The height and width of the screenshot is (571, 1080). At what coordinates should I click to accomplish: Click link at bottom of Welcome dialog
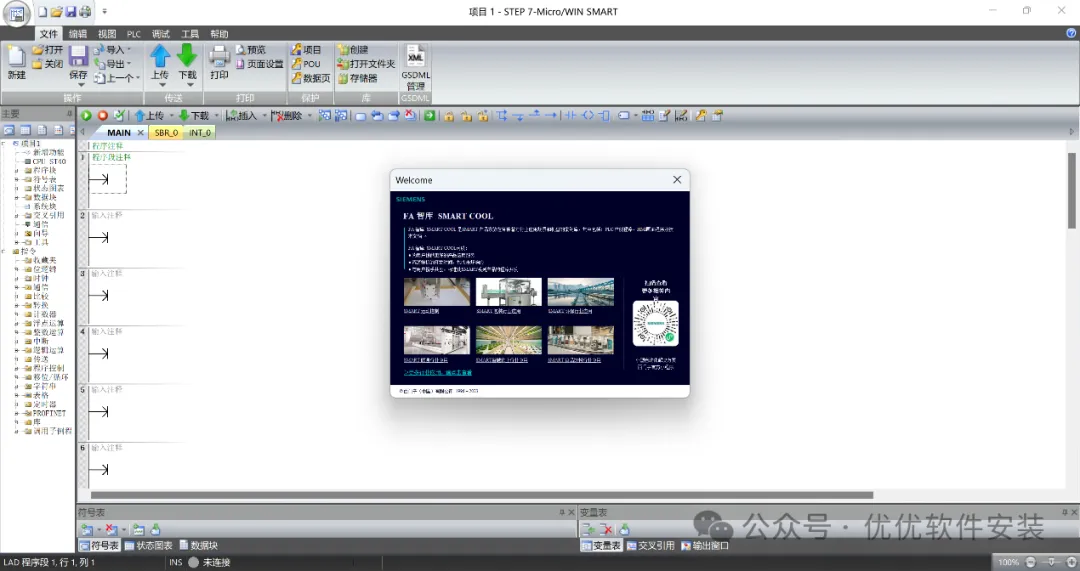pos(437,373)
